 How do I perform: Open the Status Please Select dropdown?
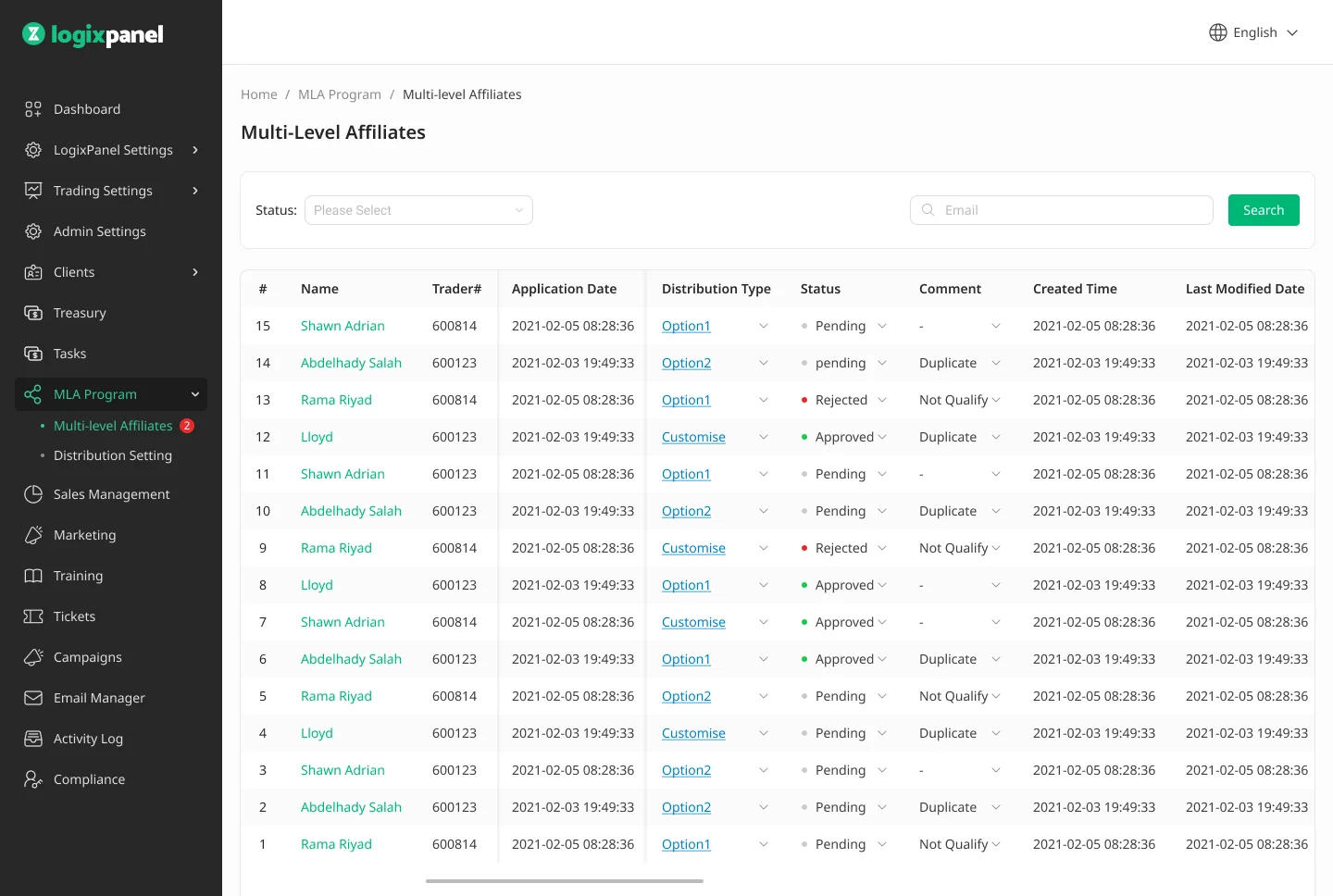point(418,210)
